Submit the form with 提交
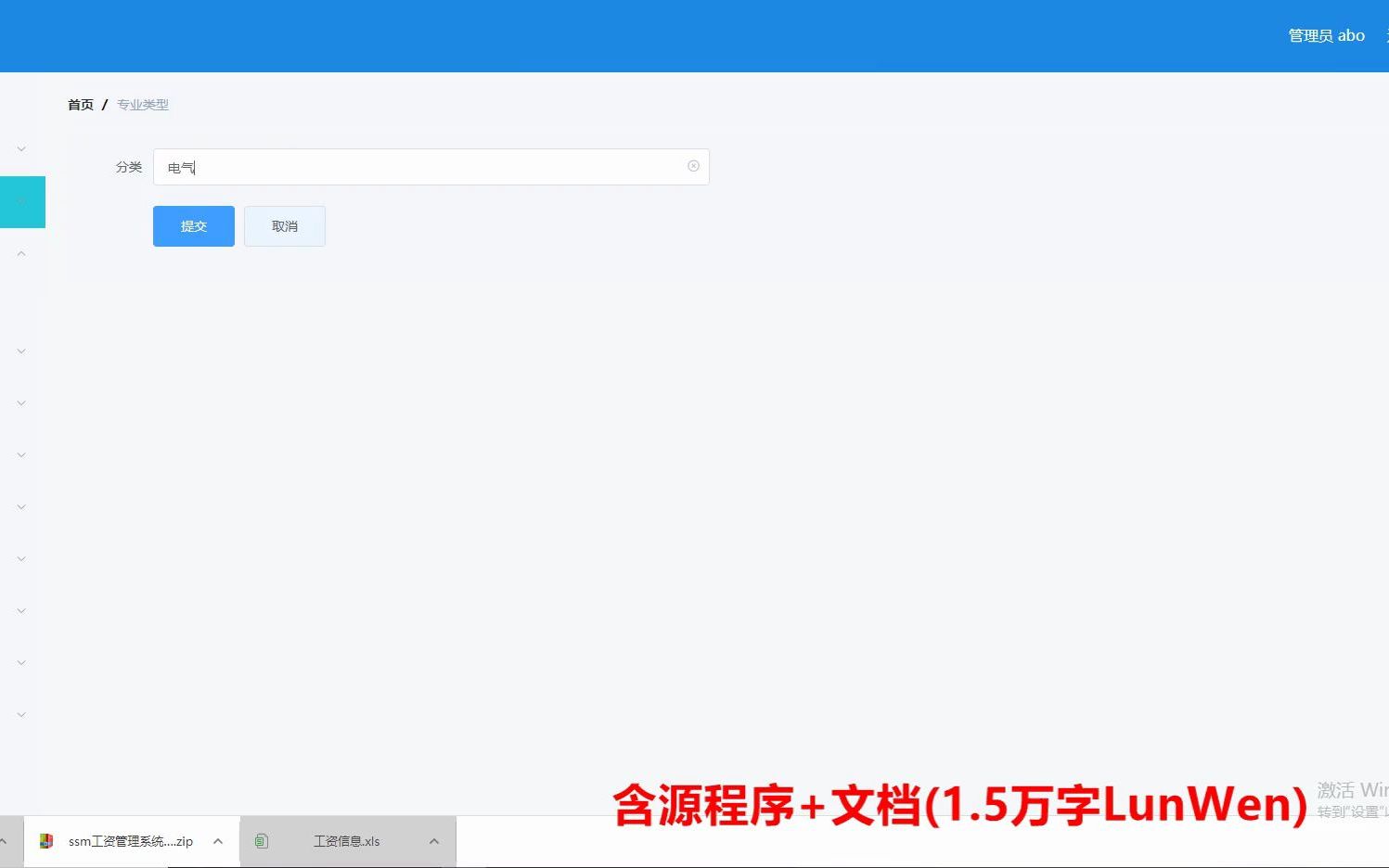The width and height of the screenshot is (1389, 868). pyautogui.click(x=193, y=226)
